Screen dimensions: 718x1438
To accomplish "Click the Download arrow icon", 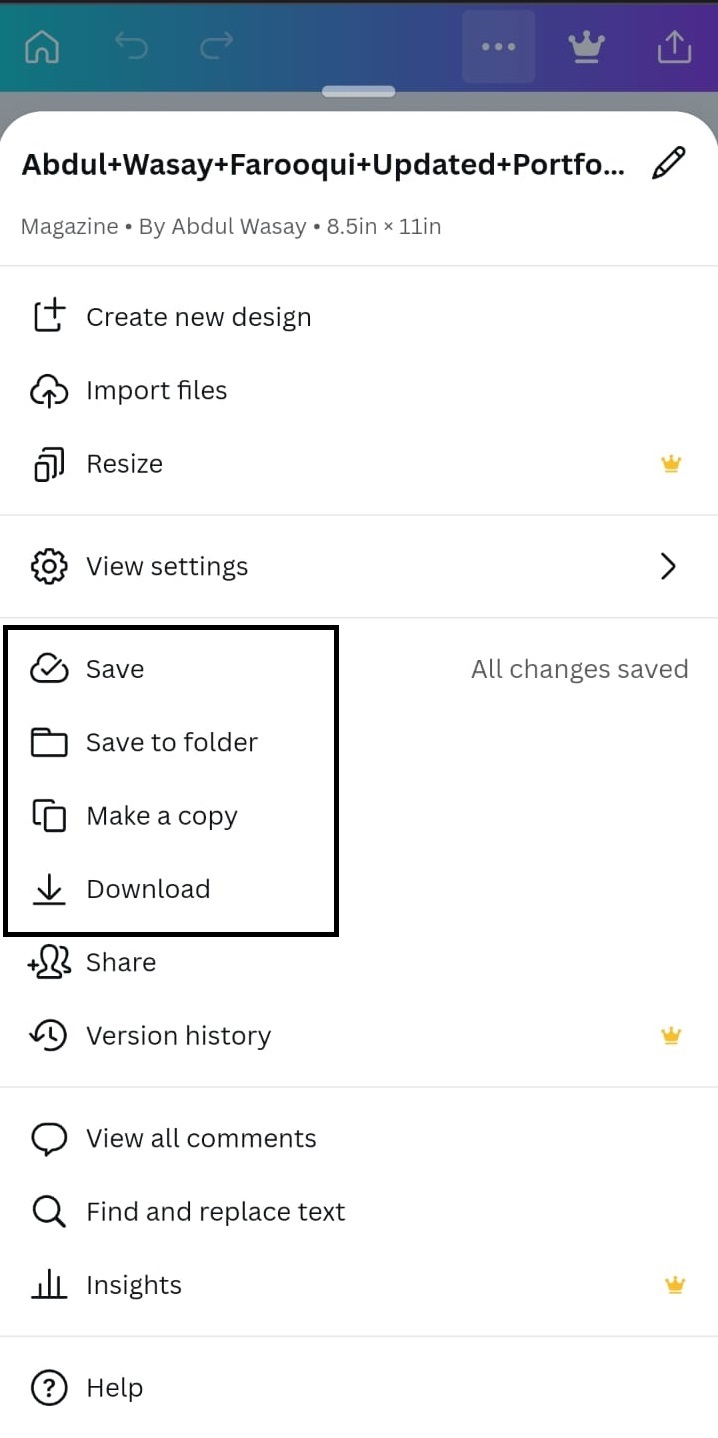I will tap(49, 888).
